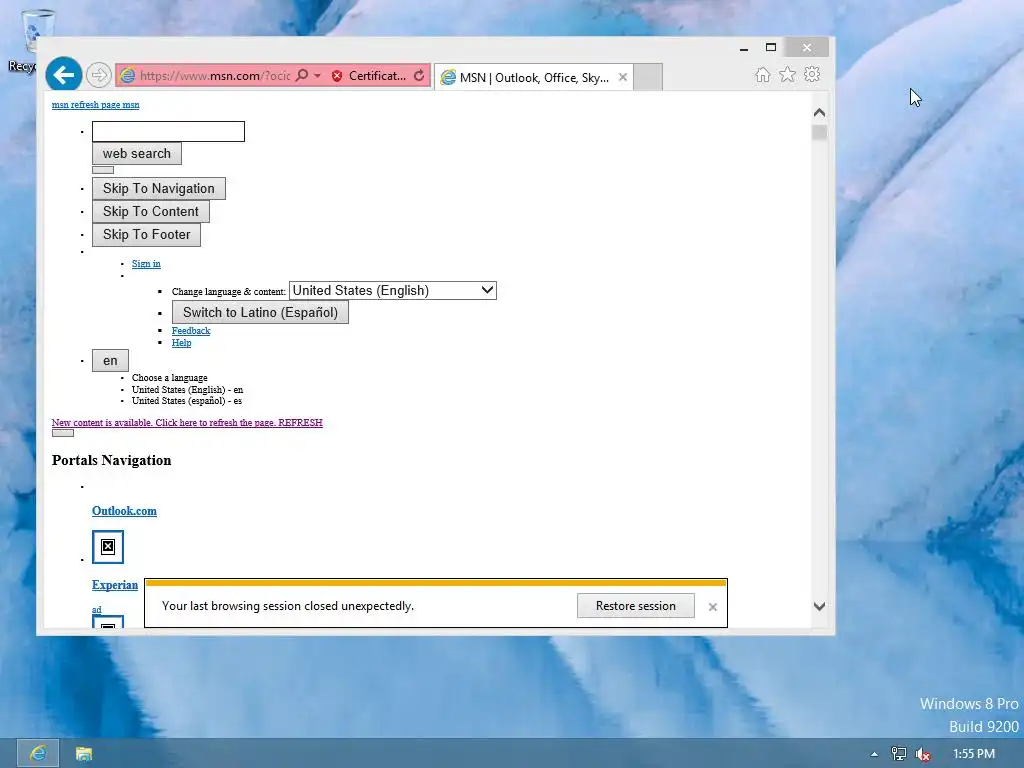This screenshot has width=1024, height=768.
Task: Minimize the Internet Explorer window
Action: 744,48
